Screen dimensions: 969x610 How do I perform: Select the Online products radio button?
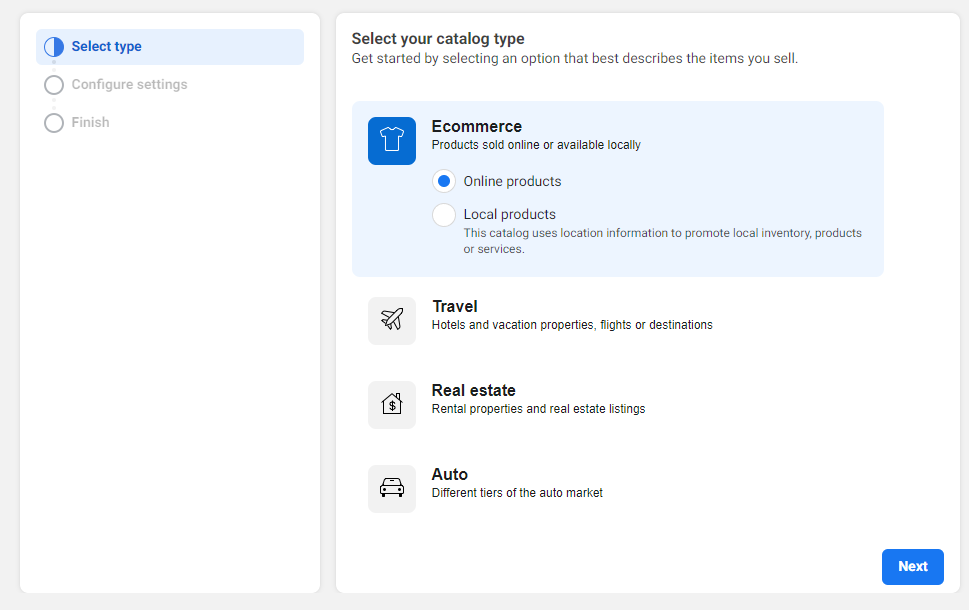coord(444,181)
